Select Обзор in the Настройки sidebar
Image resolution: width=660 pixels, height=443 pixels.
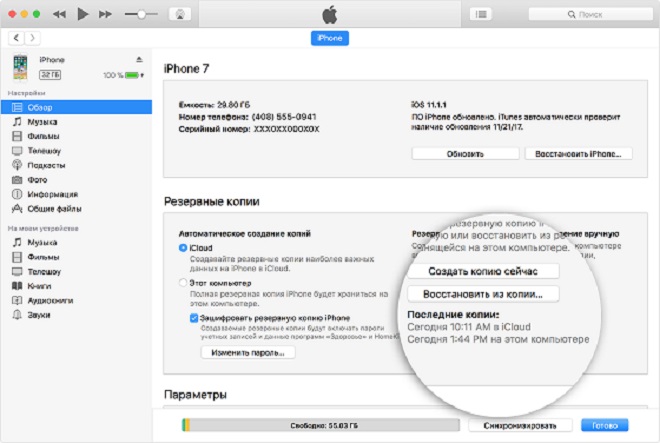pos(76,107)
